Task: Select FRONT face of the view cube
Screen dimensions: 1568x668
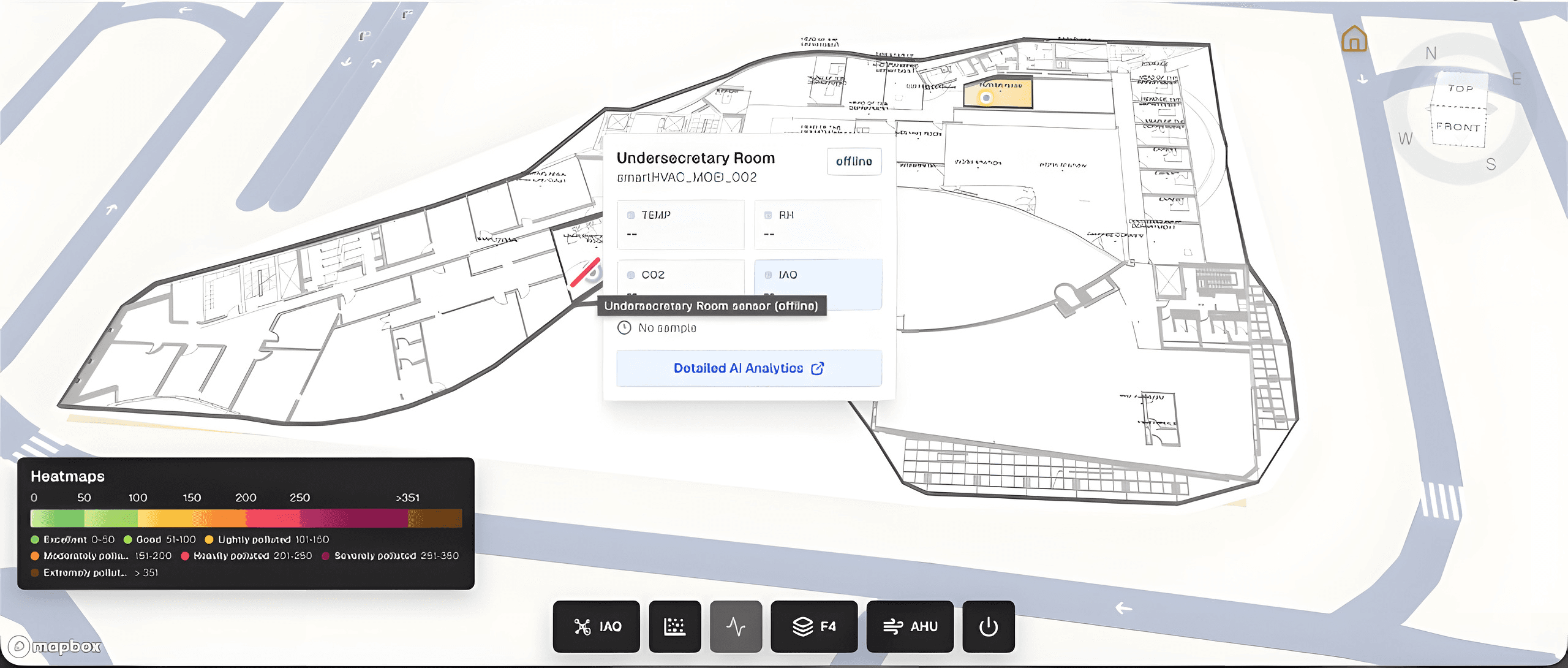Action: [x=1458, y=127]
